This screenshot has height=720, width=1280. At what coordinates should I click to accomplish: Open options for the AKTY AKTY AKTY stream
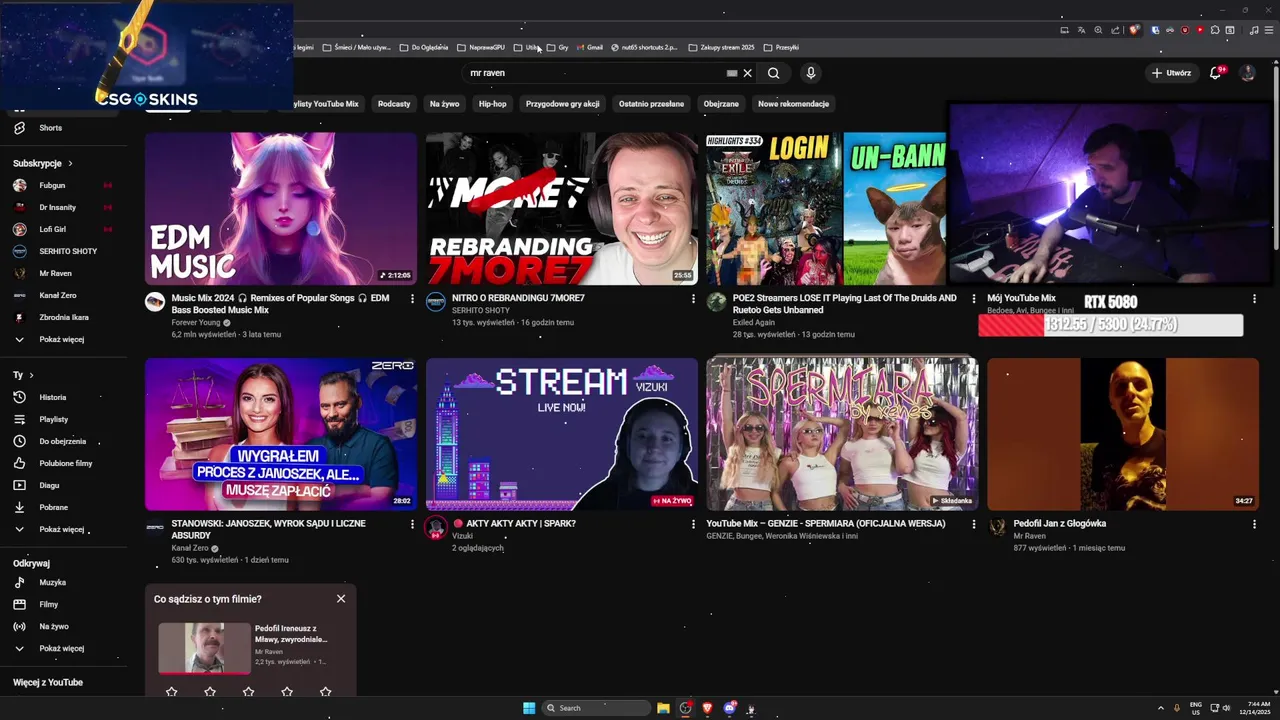click(693, 524)
